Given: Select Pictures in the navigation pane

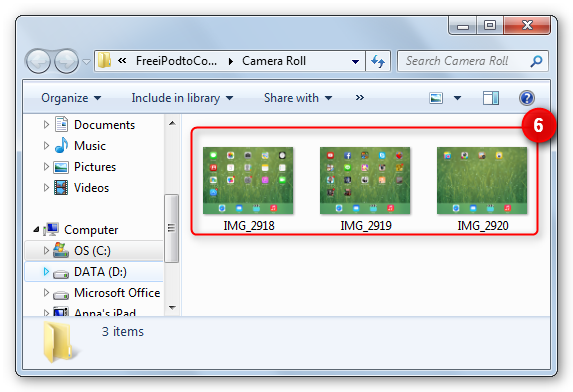Looking at the screenshot, I should (95, 167).
